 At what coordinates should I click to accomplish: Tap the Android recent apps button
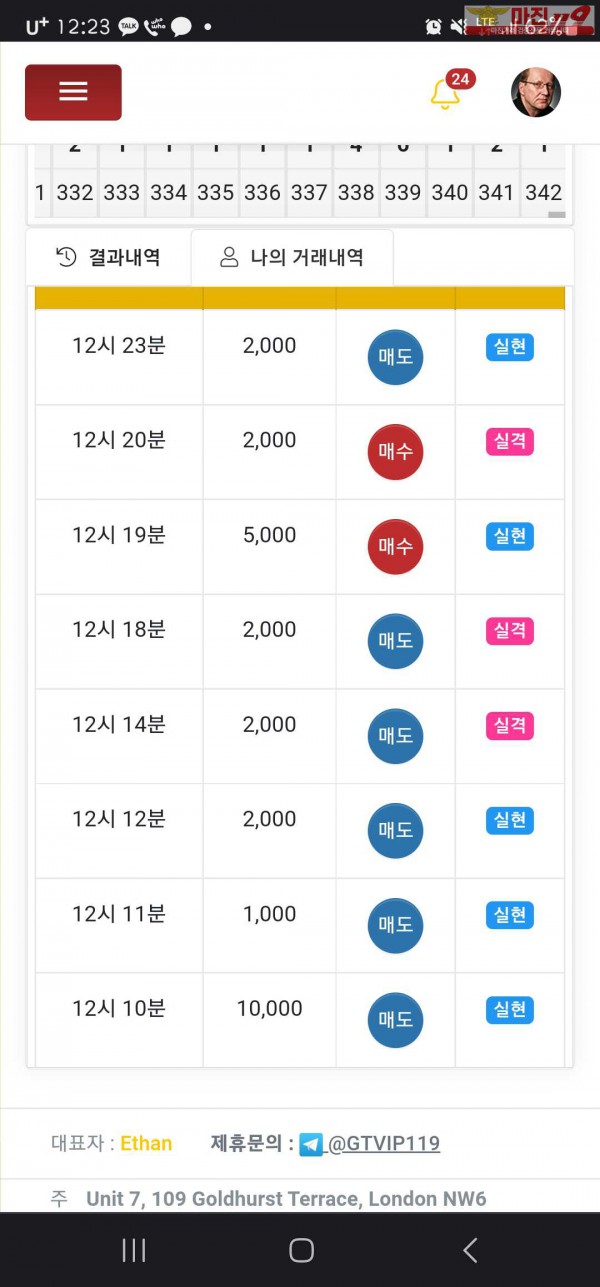(133, 1250)
